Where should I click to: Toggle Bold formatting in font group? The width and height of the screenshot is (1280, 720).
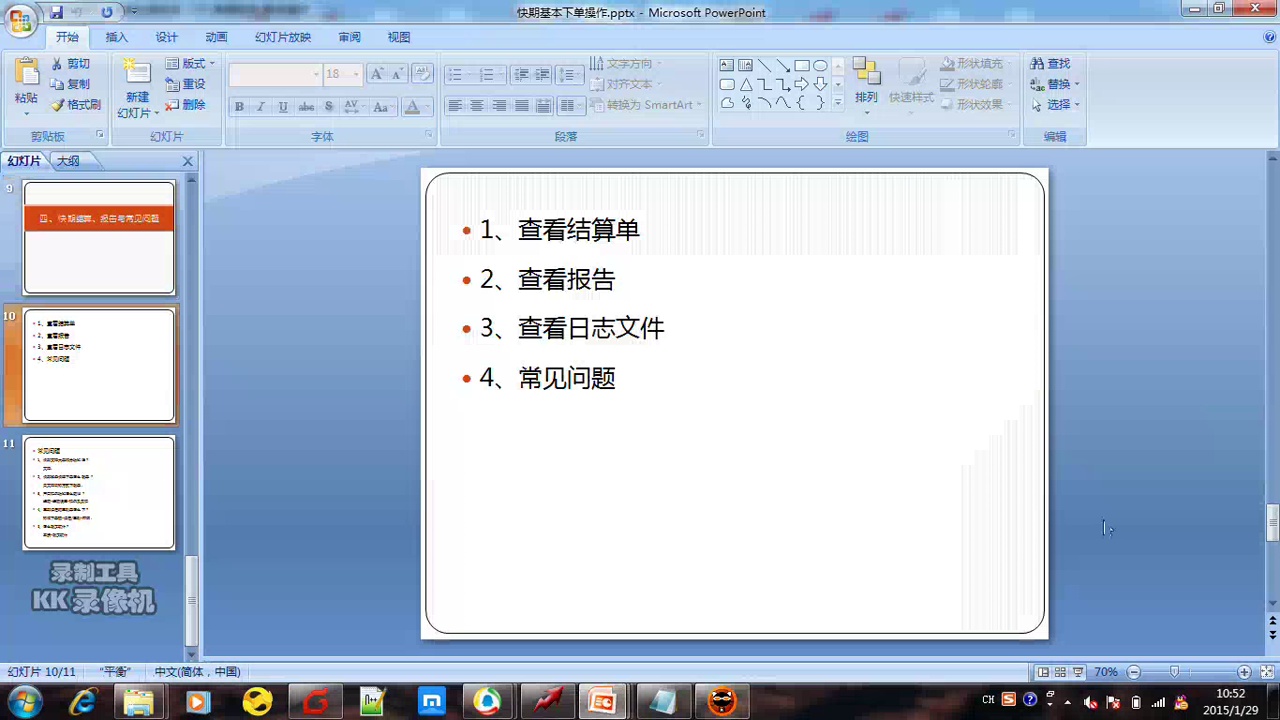tap(239, 107)
